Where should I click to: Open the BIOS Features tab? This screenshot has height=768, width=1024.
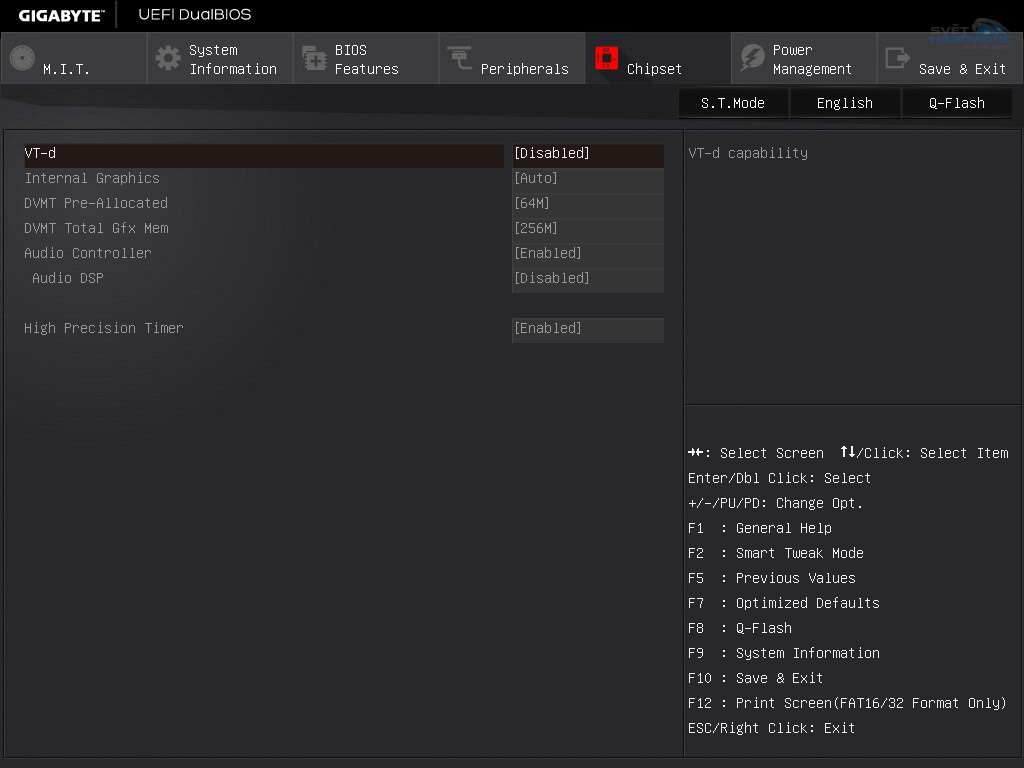point(366,59)
